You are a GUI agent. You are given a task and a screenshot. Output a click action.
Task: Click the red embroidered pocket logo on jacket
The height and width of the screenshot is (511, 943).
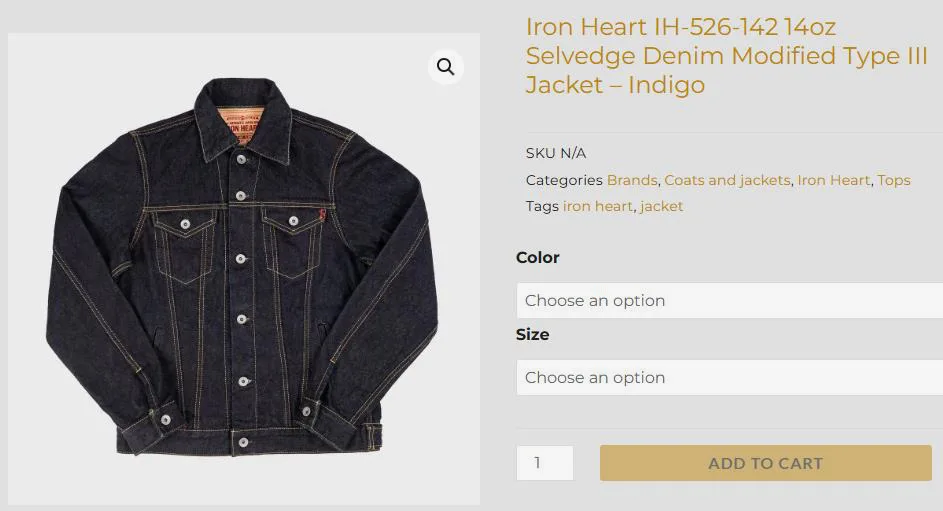322,214
